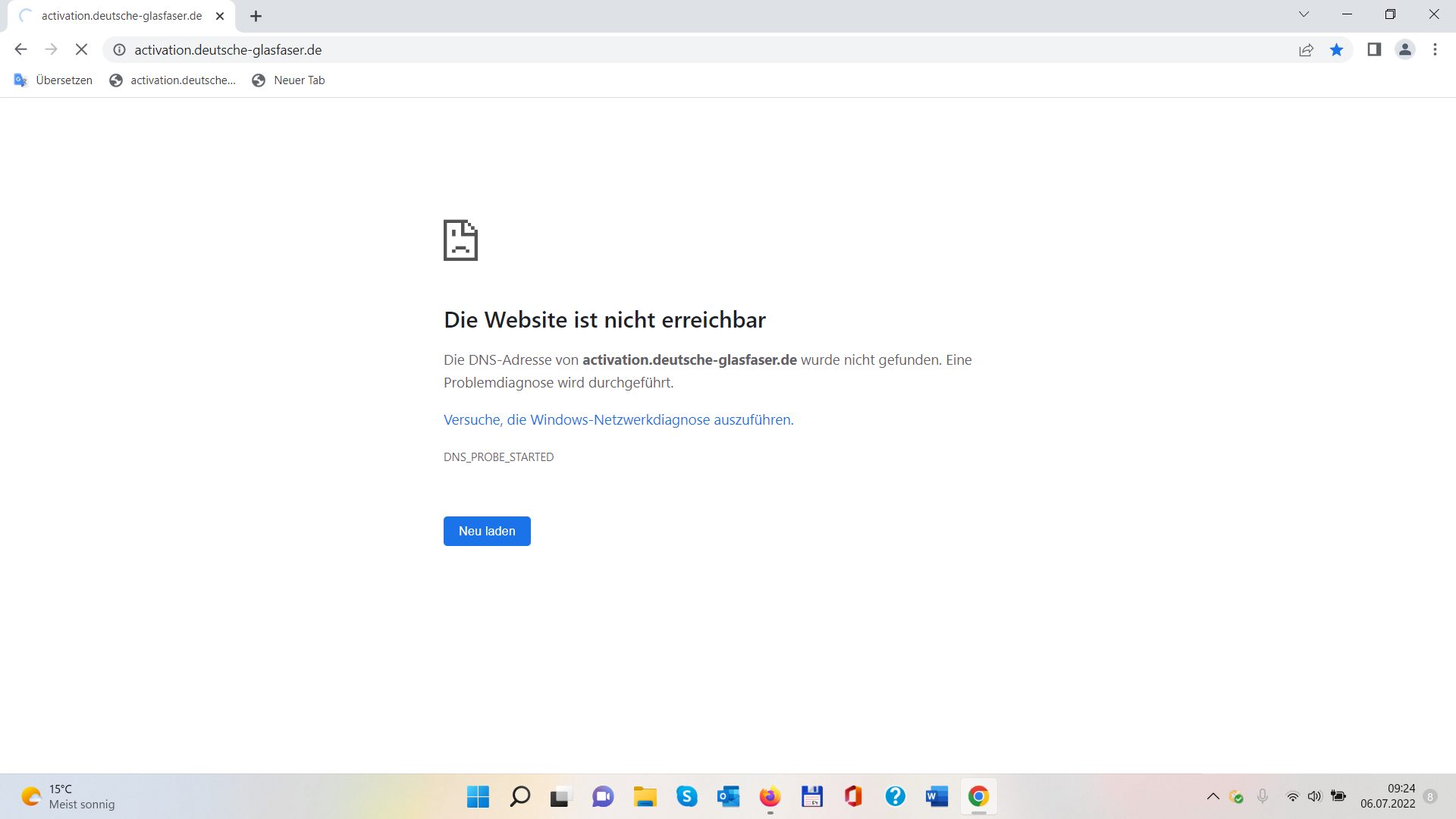Click the forward navigation arrow

(x=51, y=49)
